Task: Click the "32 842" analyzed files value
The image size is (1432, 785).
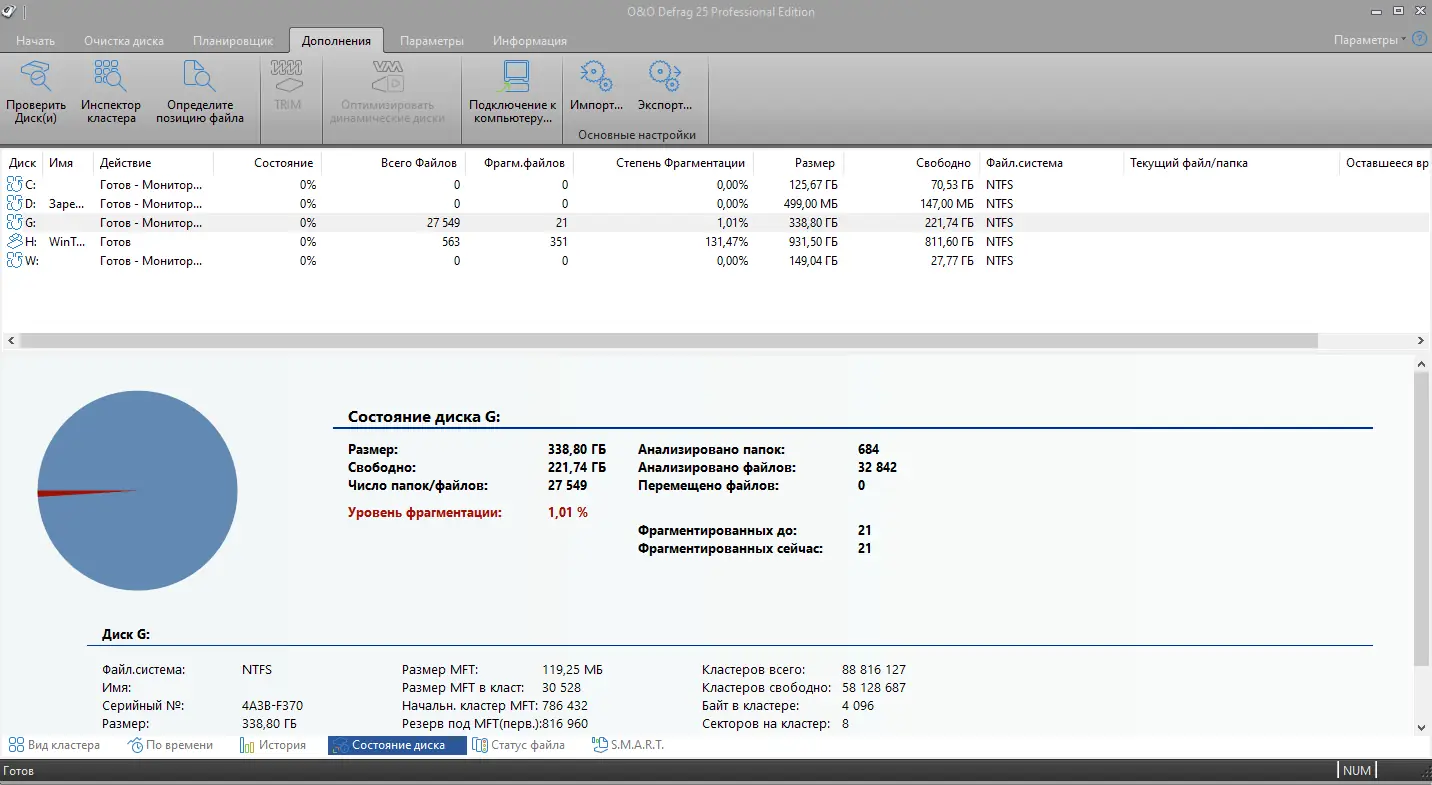Action: point(877,467)
